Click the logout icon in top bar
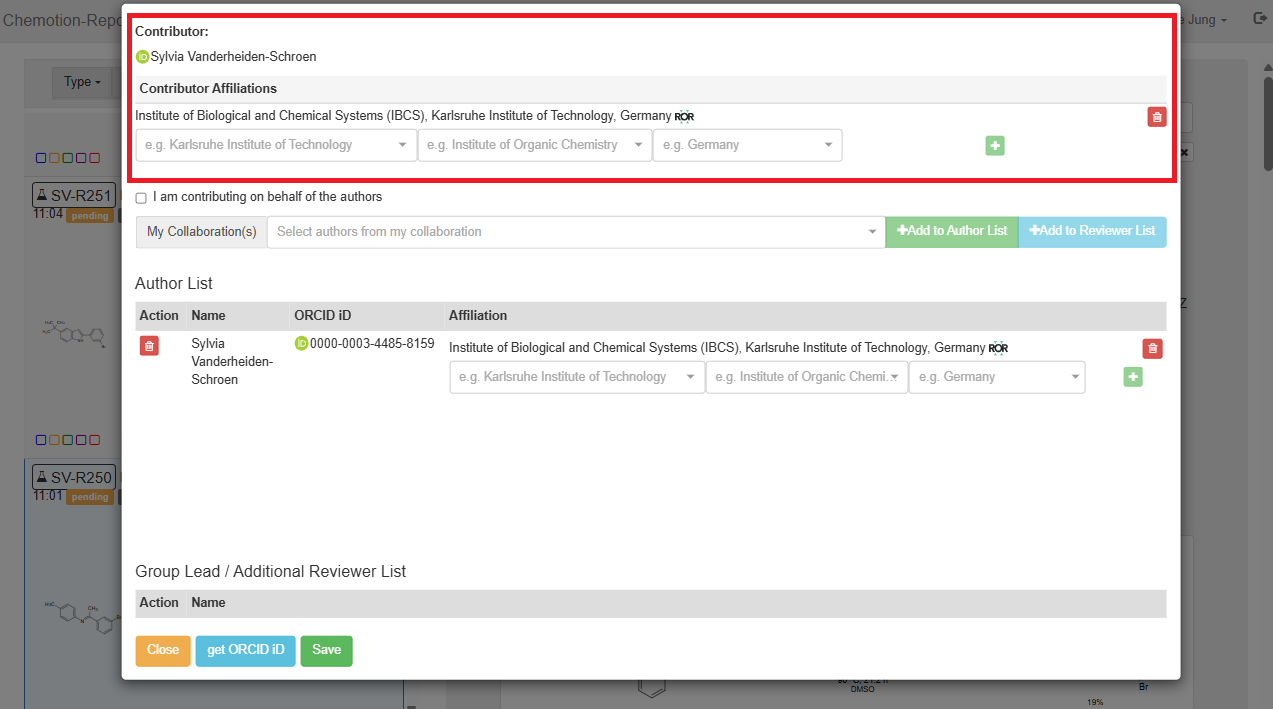The image size is (1273, 709). pyautogui.click(x=1259, y=19)
